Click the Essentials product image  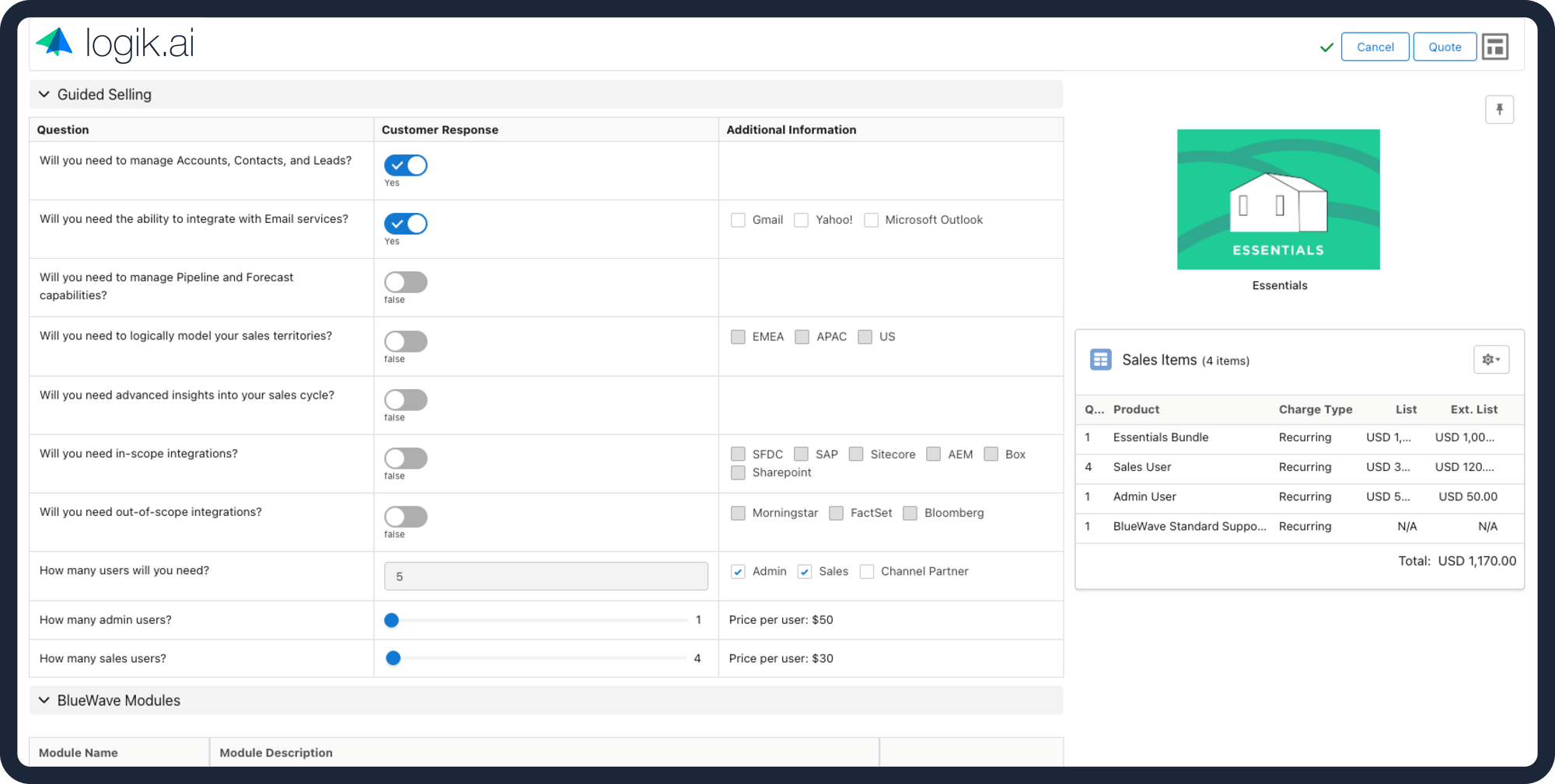[x=1278, y=200]
